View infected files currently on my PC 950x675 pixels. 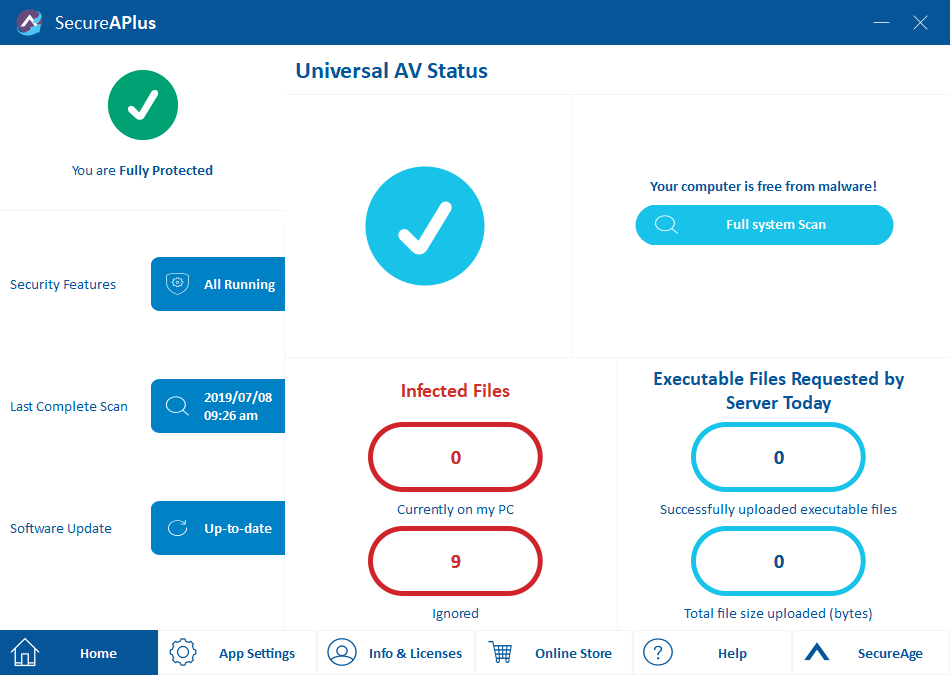[455, 458]
